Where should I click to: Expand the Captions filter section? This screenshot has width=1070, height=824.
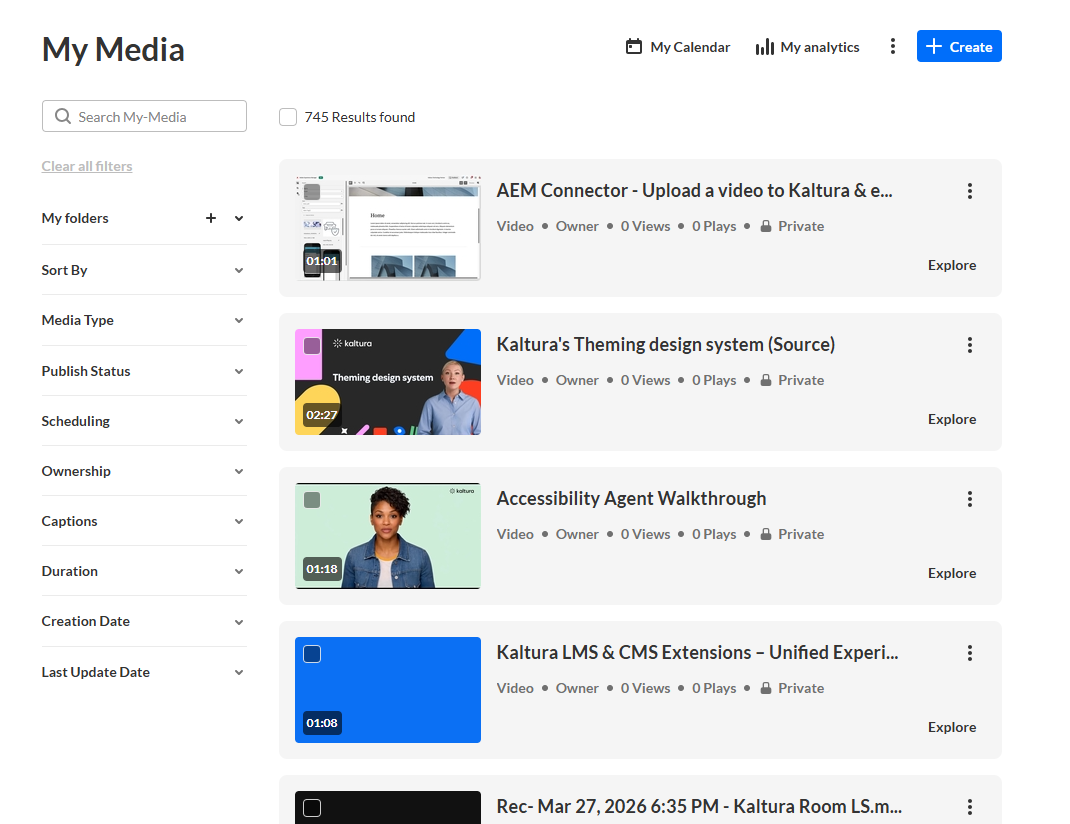(x=143, y=521)
